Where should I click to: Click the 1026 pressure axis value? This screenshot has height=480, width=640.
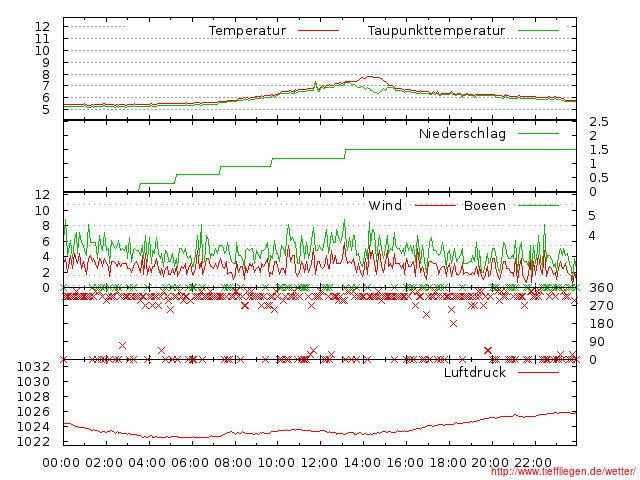33,411
